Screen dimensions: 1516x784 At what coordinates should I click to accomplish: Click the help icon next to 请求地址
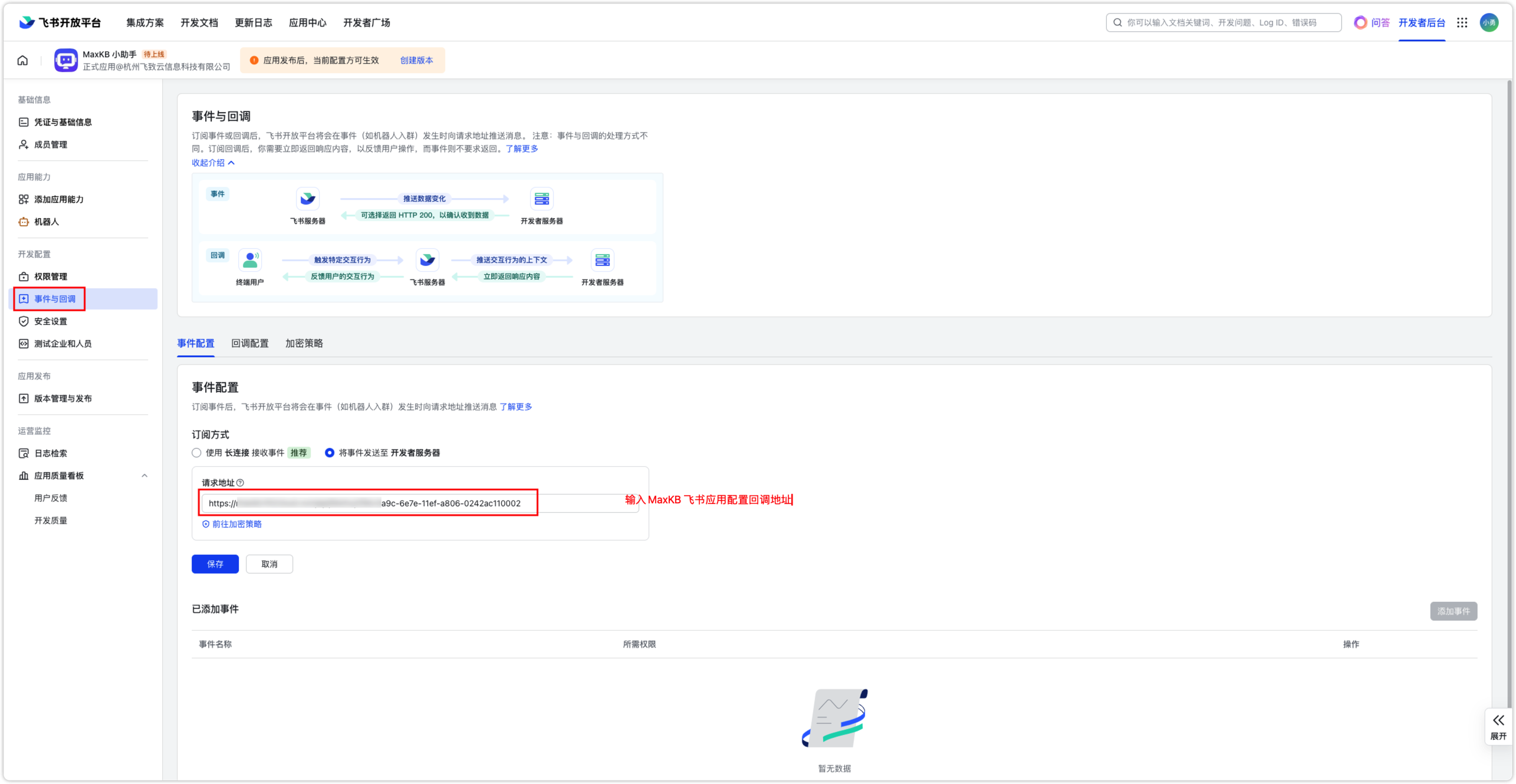[240, 483]
